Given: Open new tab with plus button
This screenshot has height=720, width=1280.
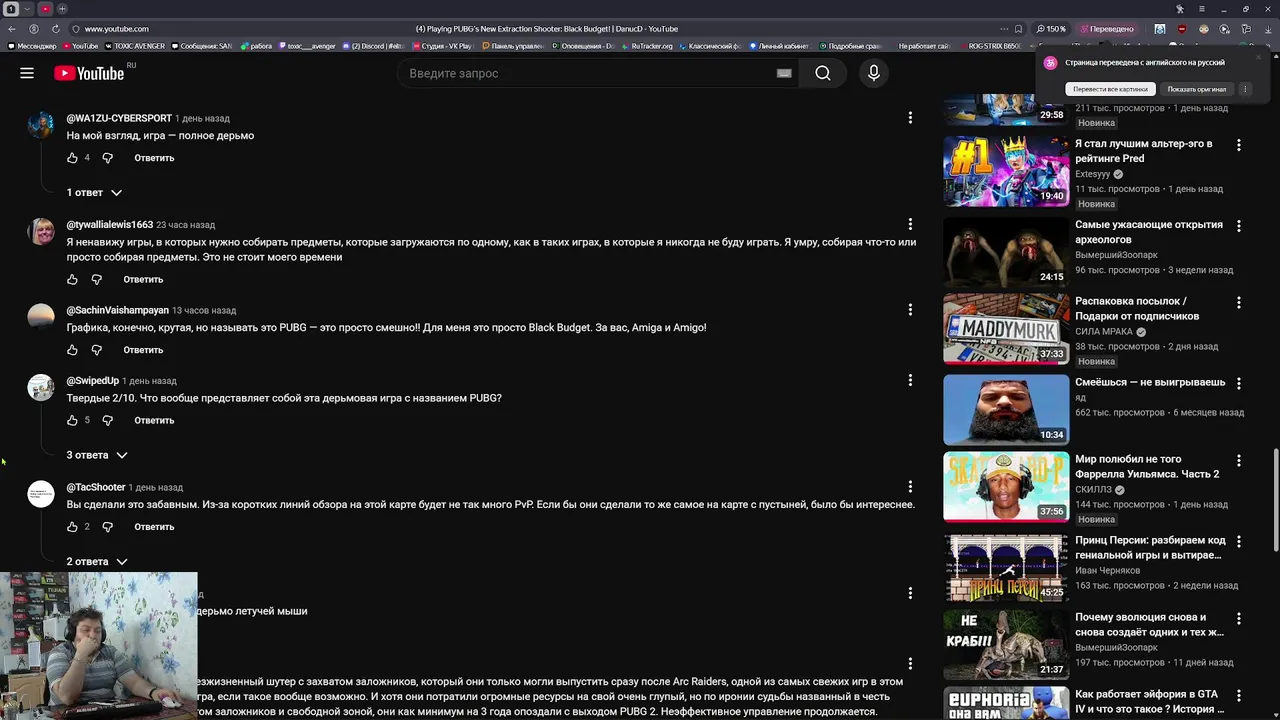Looking at the screenshot, I should [x=62, y=9].
